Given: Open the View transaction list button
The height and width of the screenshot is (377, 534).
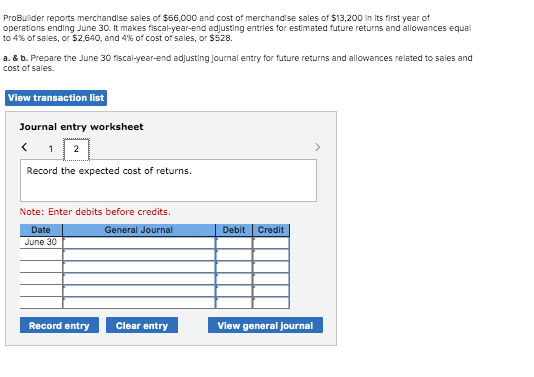Looking at the screenshot, I should 56,98.
